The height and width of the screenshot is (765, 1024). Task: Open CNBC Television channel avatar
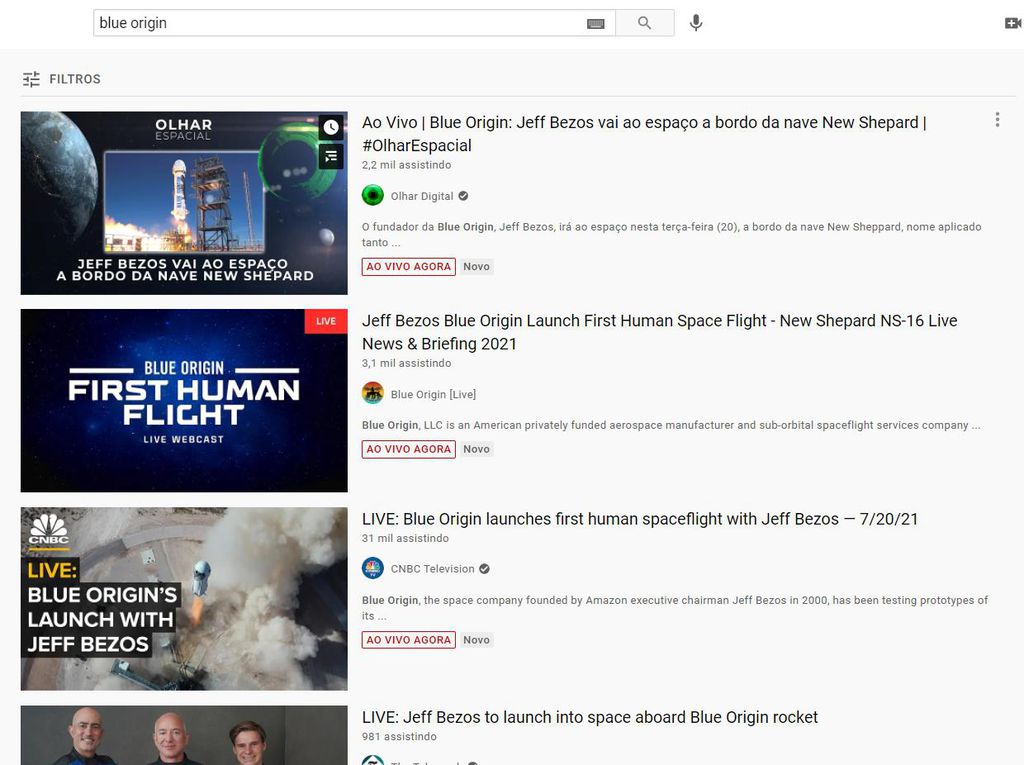(x=373, y=568)
